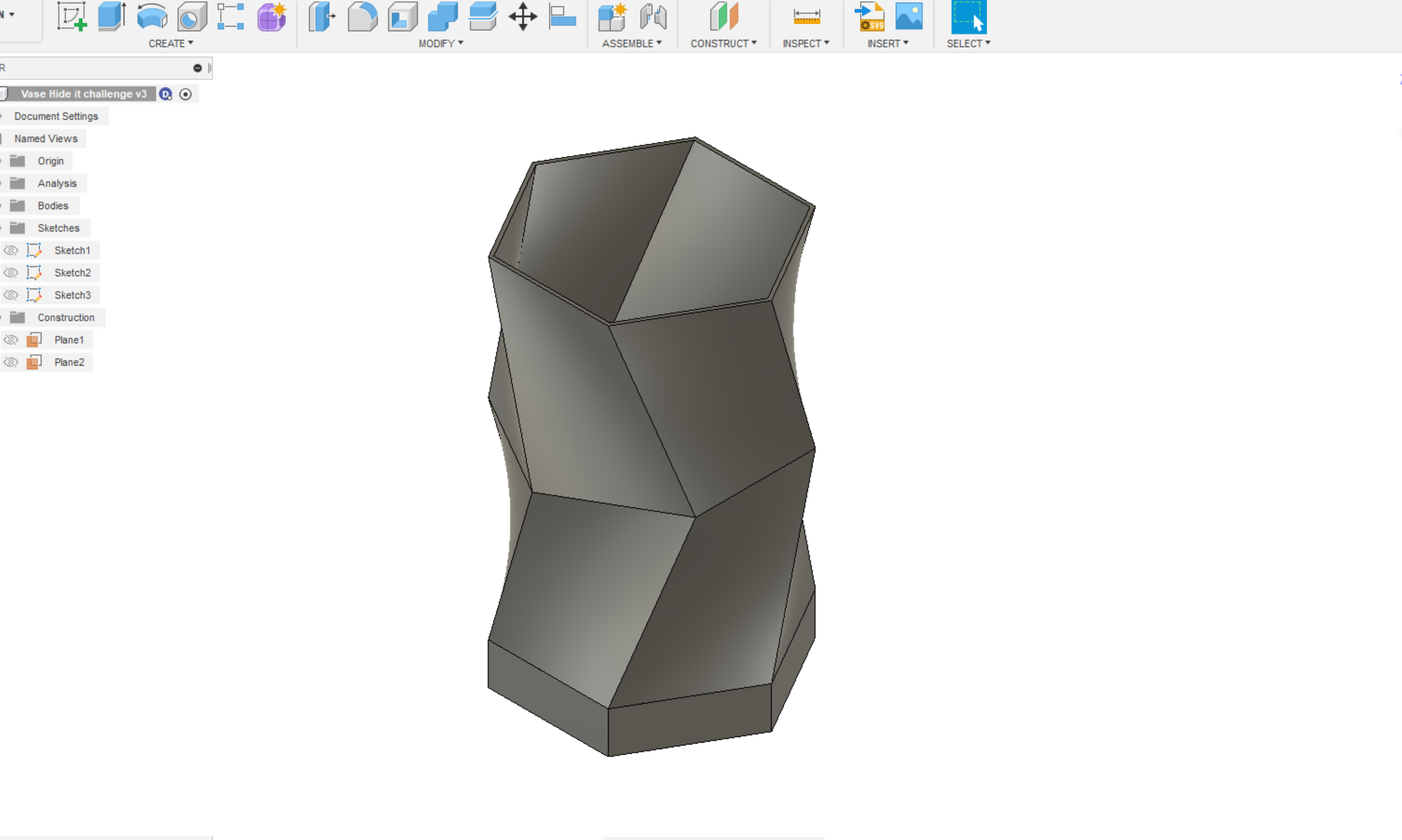This screenshot has height=840, width=1402.
Task: Select the Shell tool icon
Action: (x=402, y=17)
